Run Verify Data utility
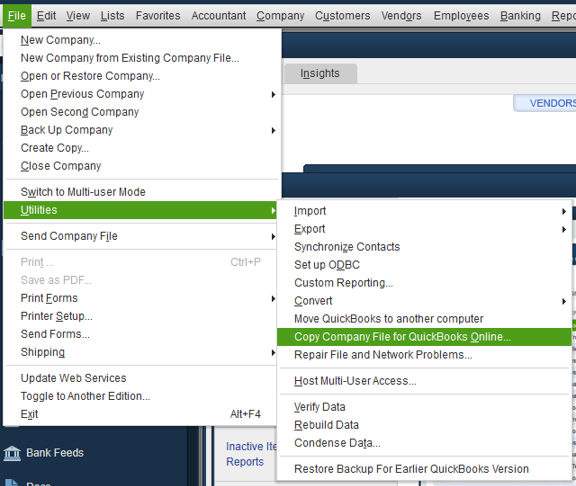 coord(424,407)
